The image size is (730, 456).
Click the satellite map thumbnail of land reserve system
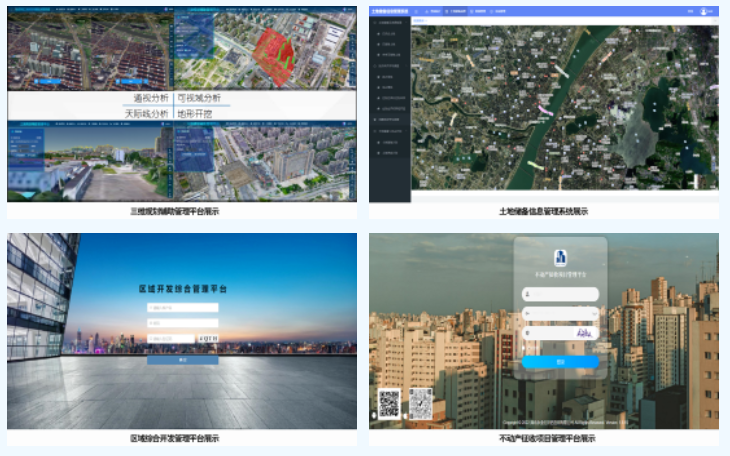(x=564, y=110)
